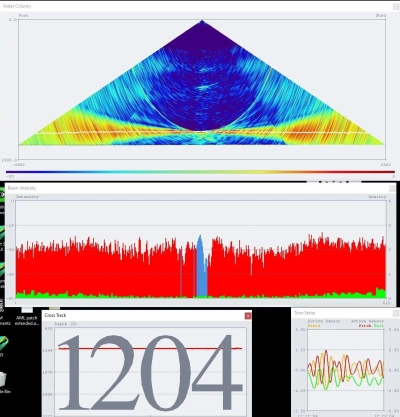Select the Time Series window title
Viewport: 400px width, 417px height.
tap(304, 313)
